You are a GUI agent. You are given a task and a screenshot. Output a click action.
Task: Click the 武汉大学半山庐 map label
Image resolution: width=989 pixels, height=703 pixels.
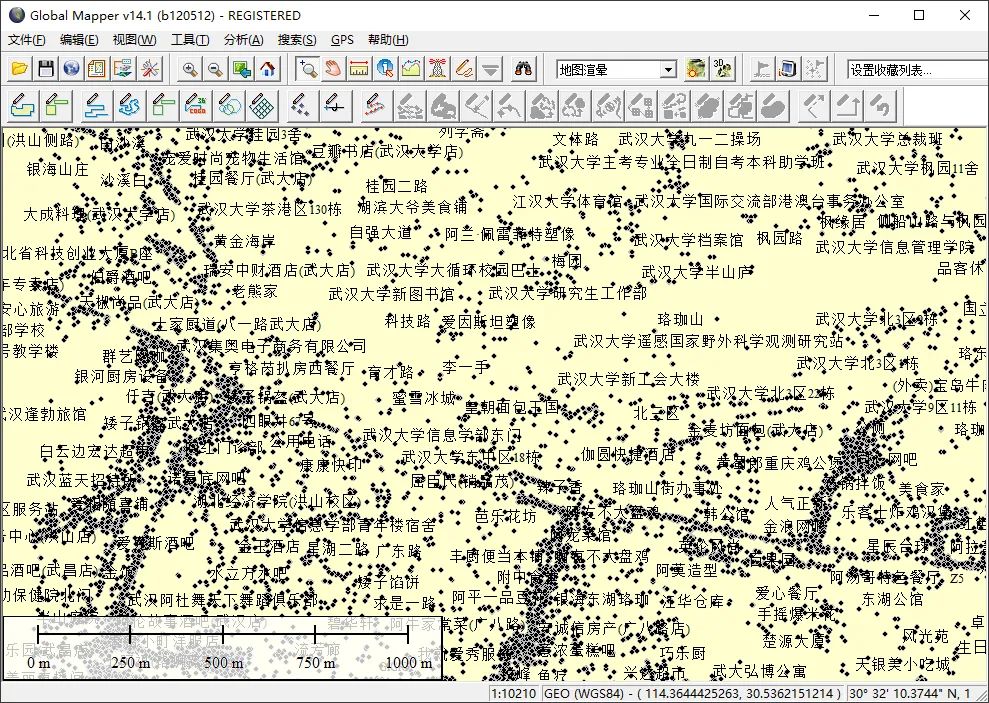698,272
